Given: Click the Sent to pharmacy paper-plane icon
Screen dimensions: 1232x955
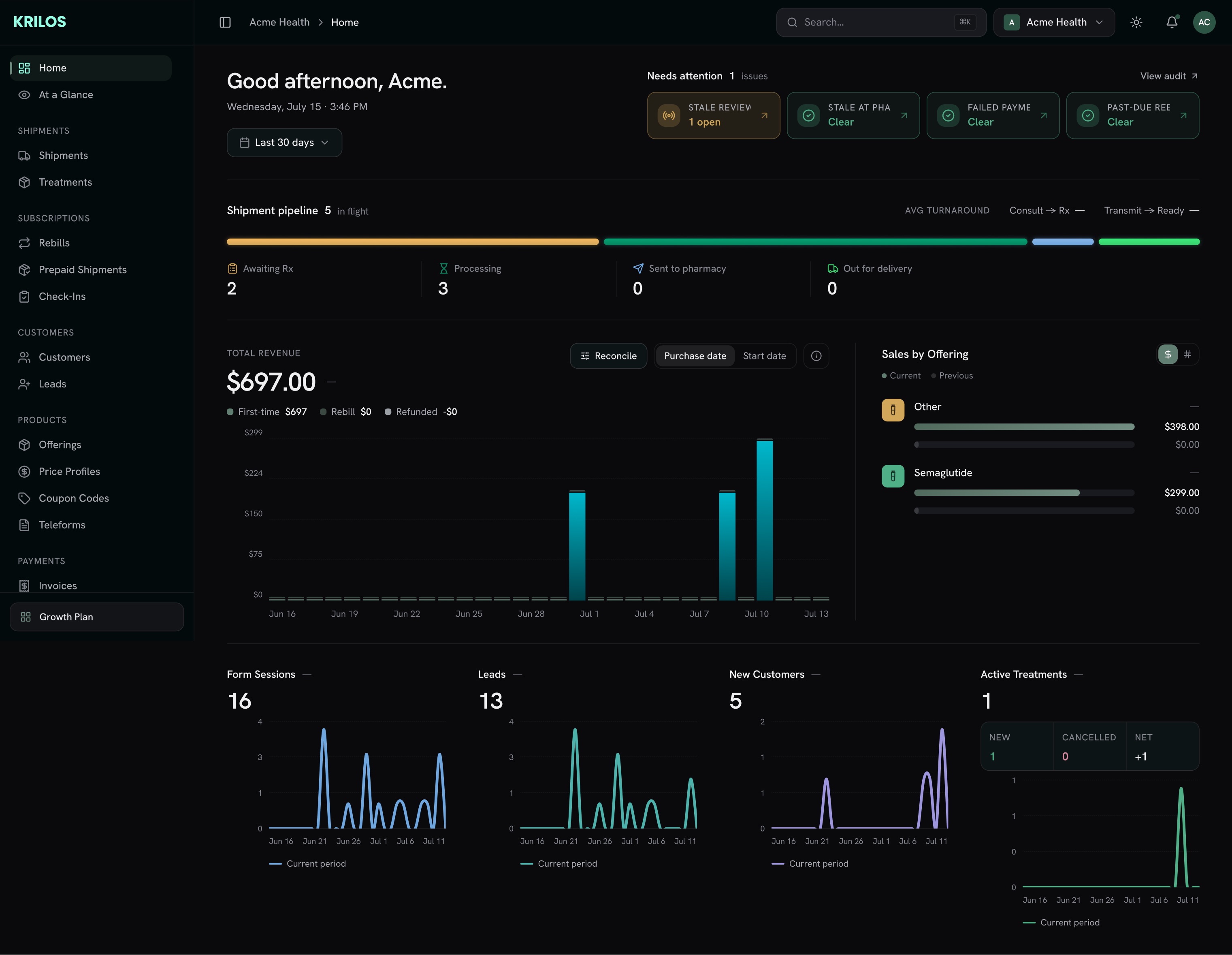Looking at the screenshot, I should [x=638, y=269].
